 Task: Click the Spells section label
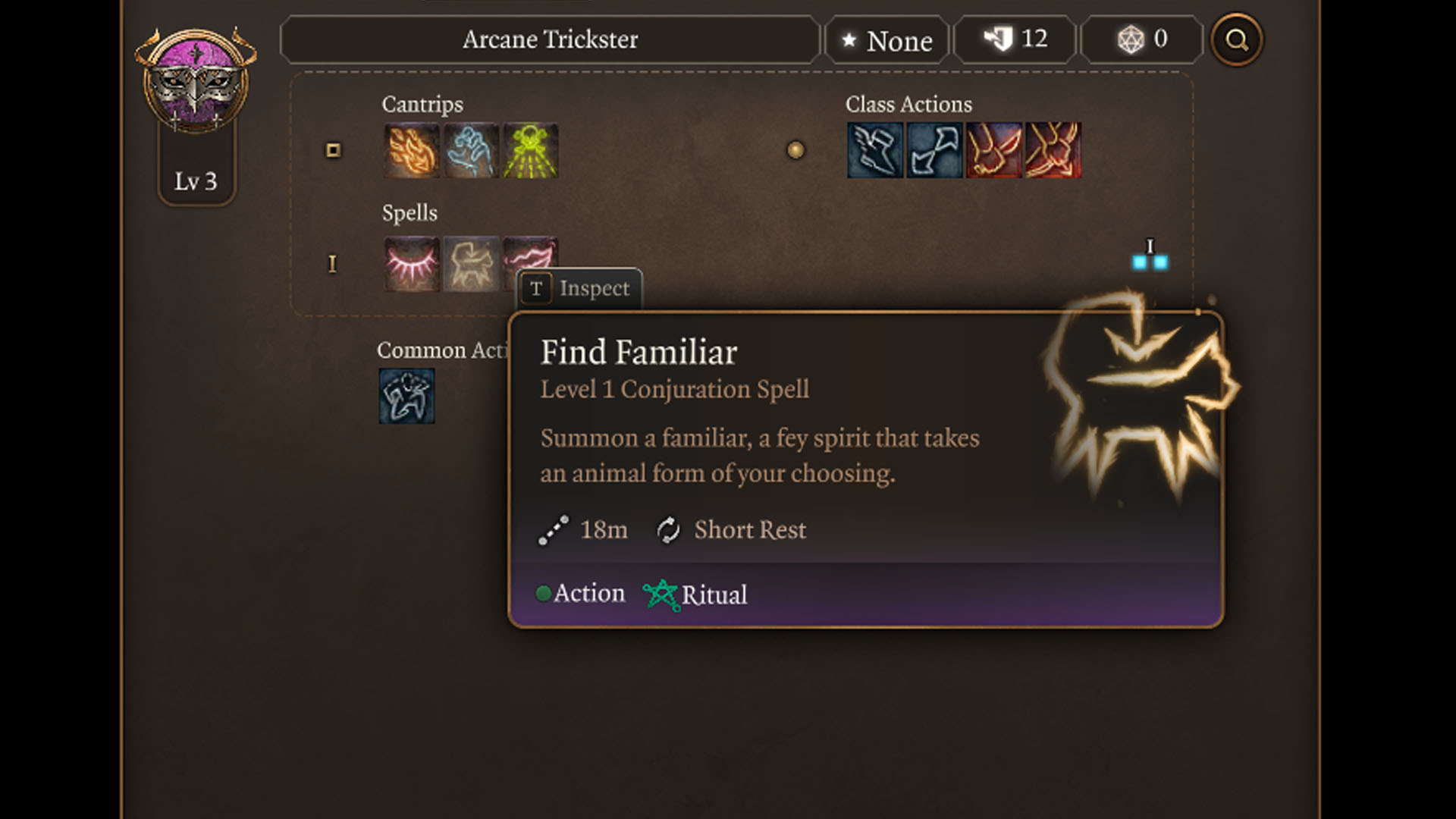(411, 213)
